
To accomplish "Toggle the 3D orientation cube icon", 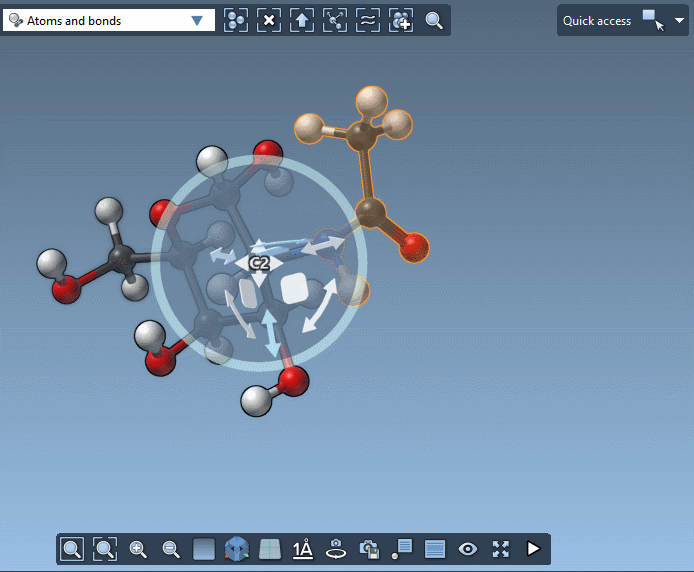I will point(237,548).
